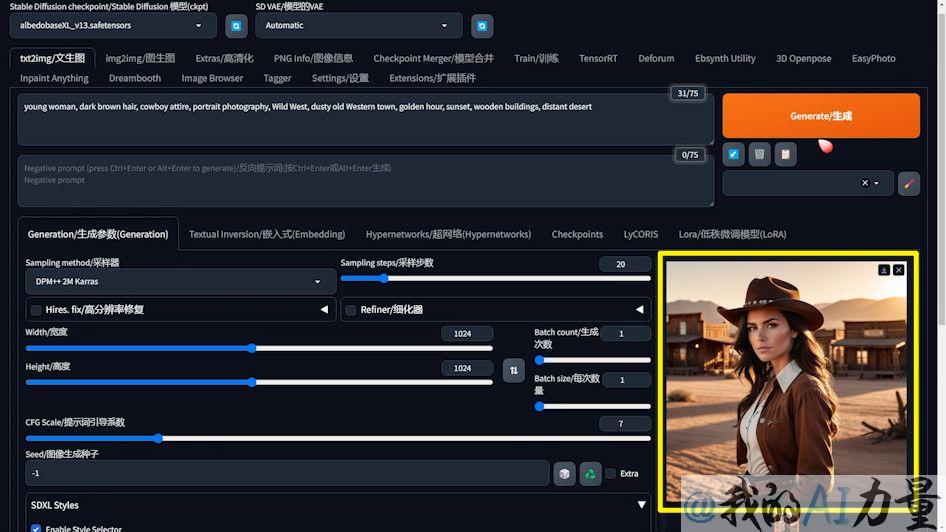Randomize the seed with the dice icon
The image size is (946, 532).
coord(564,473)
